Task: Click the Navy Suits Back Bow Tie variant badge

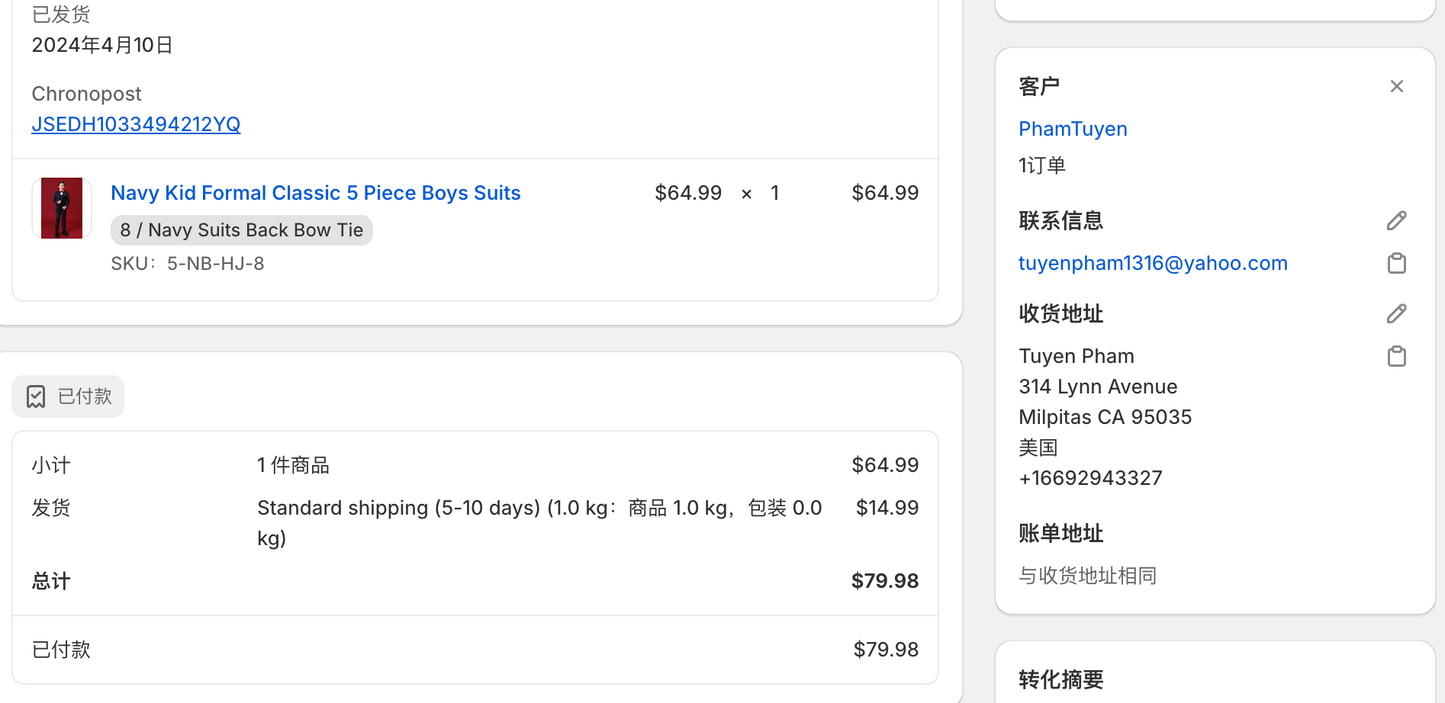Action: [241, 230]
